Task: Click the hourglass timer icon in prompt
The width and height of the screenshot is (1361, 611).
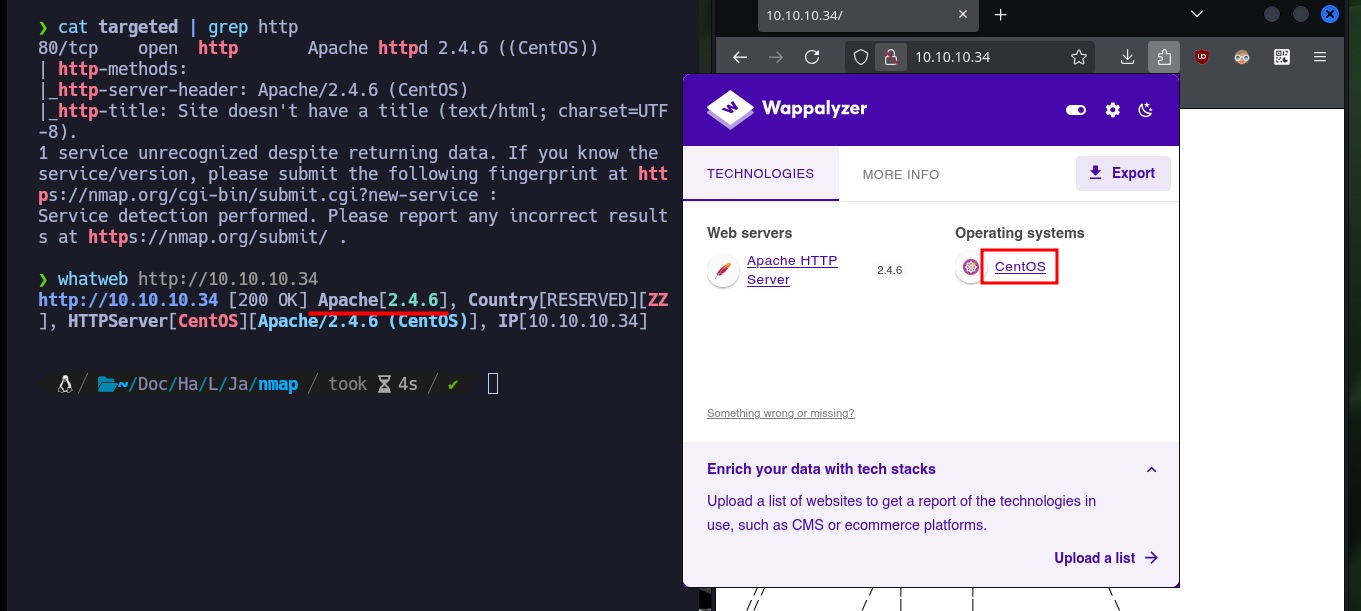Action: pyautogui.click(x=384, y=384)
